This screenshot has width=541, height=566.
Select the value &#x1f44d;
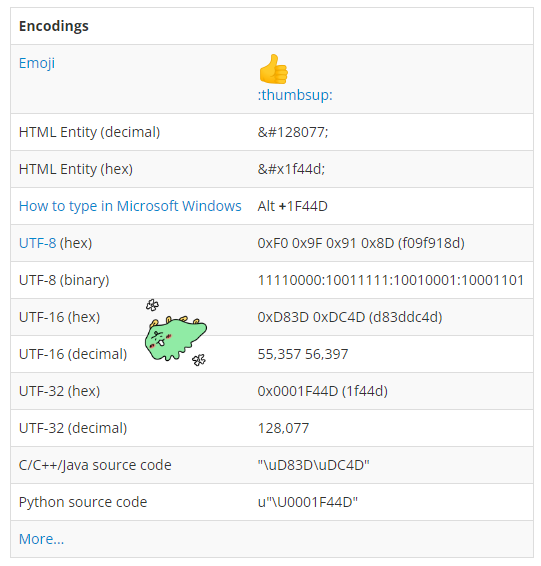291,169
